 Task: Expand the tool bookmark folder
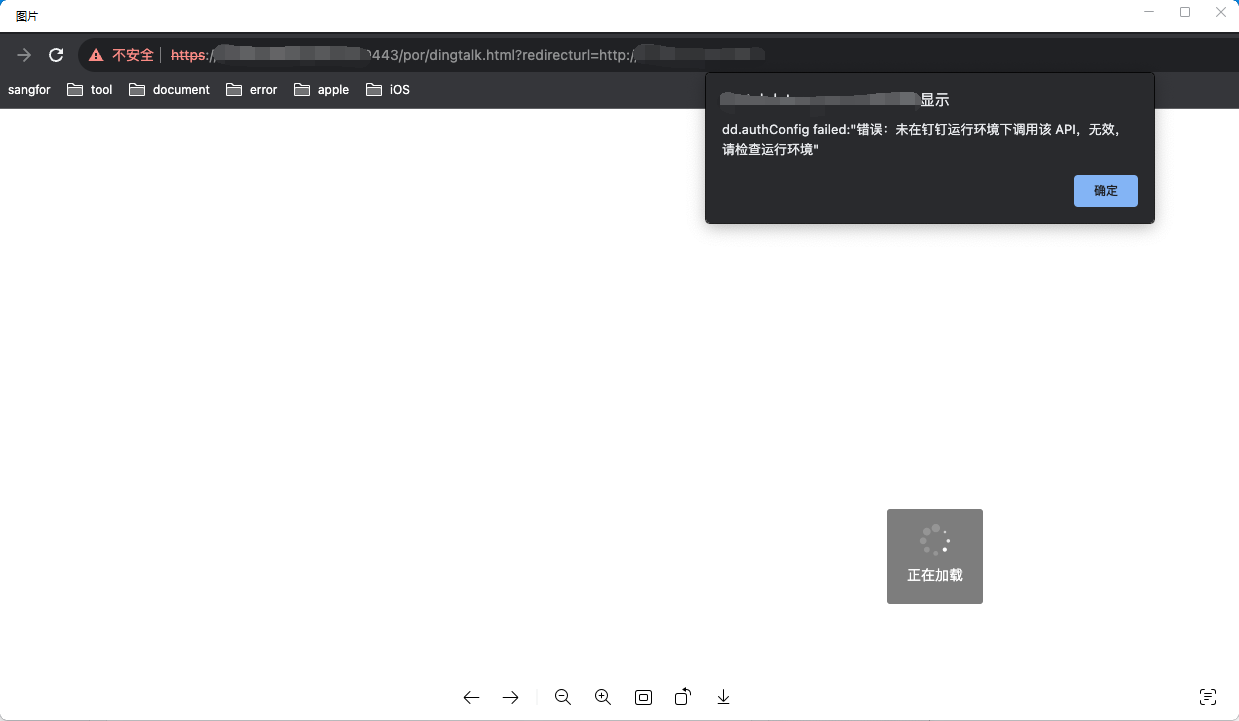pos(90,90)
